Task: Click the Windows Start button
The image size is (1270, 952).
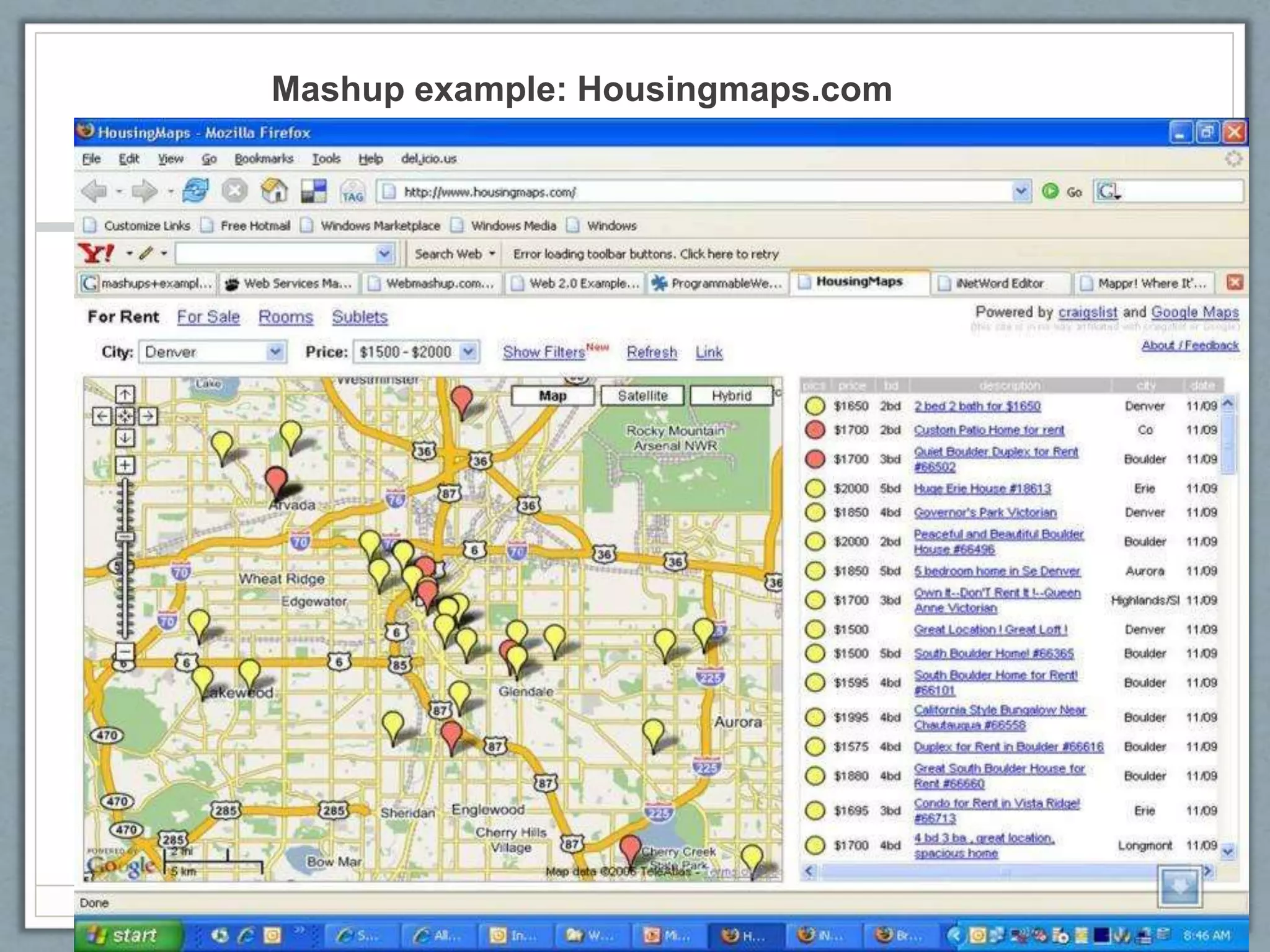Action: click(128, 935)
